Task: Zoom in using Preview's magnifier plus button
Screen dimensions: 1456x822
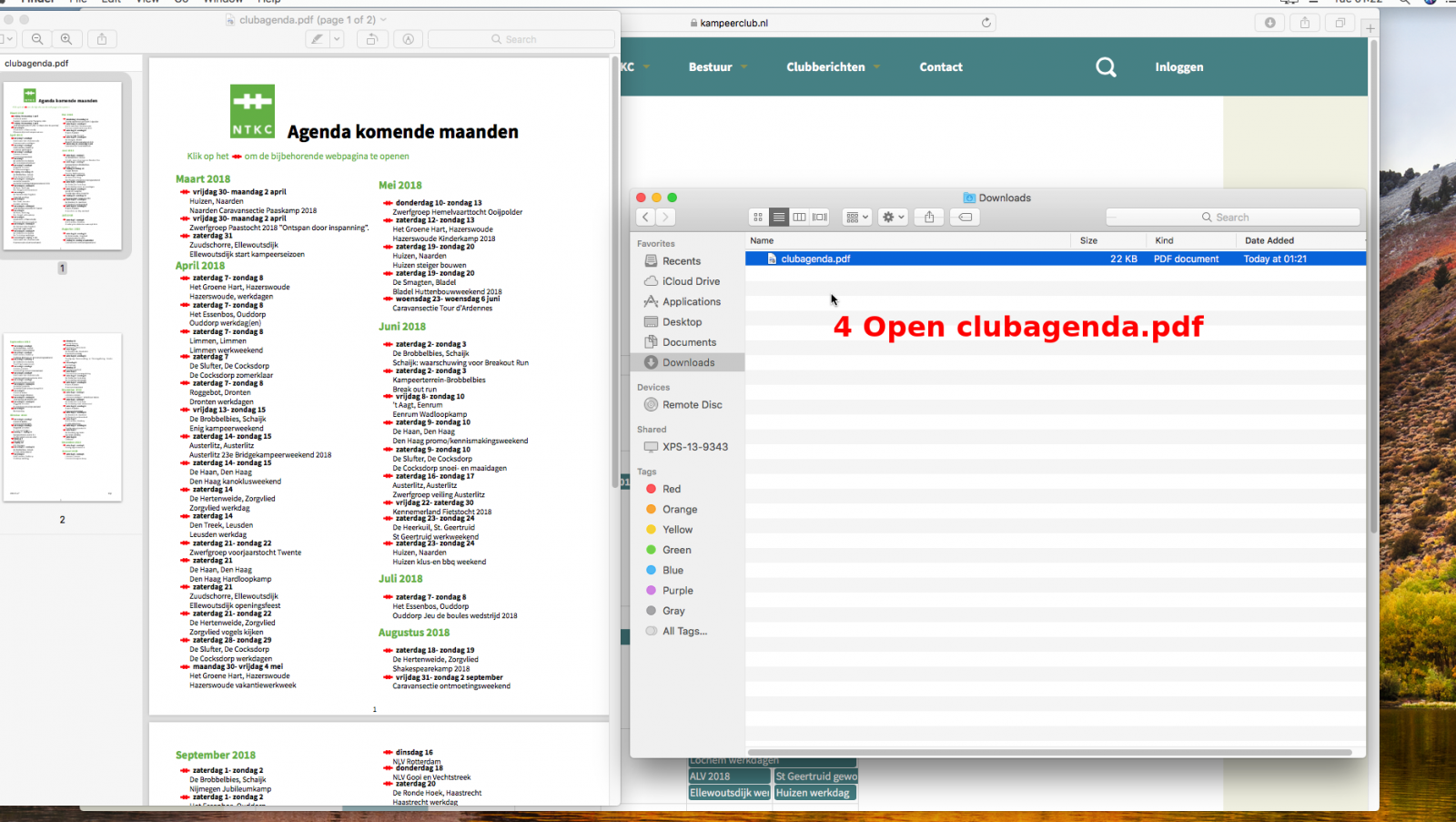Action: point(66,39)
